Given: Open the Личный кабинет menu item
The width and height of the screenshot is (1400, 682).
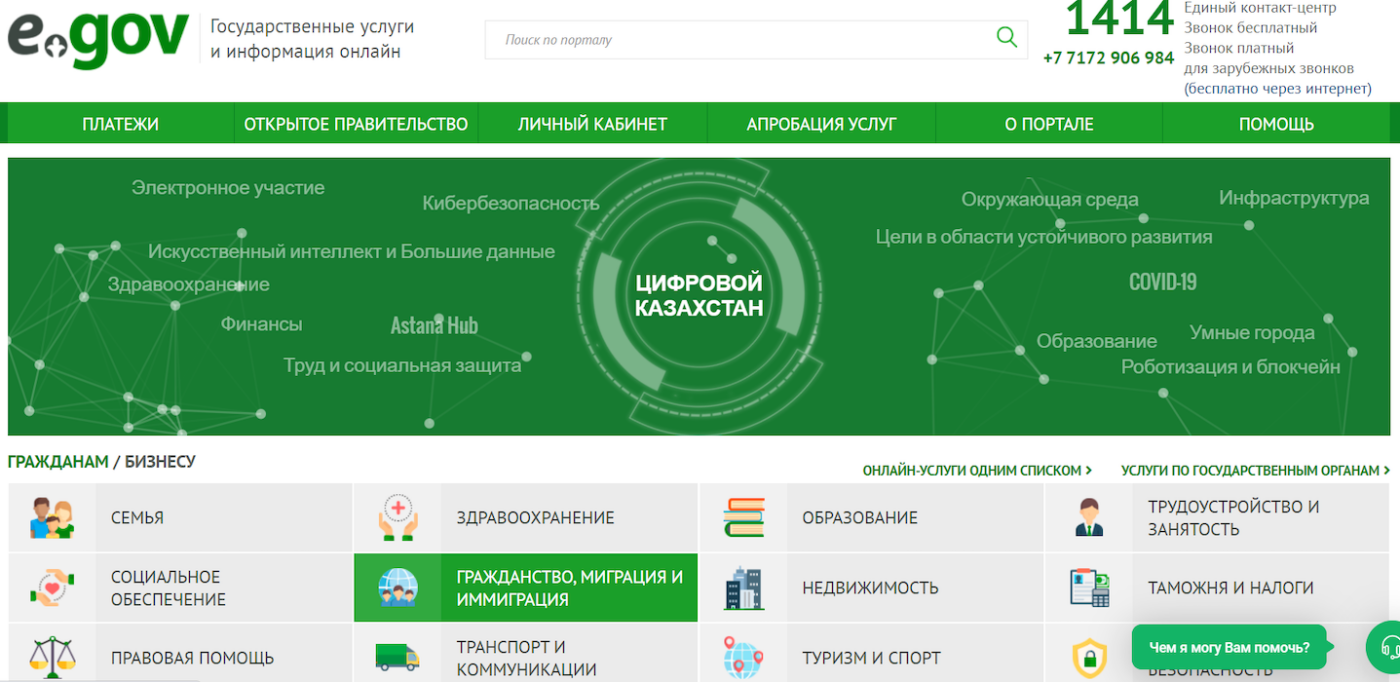Looking at the screenshot, I should (x=592, y=124).
